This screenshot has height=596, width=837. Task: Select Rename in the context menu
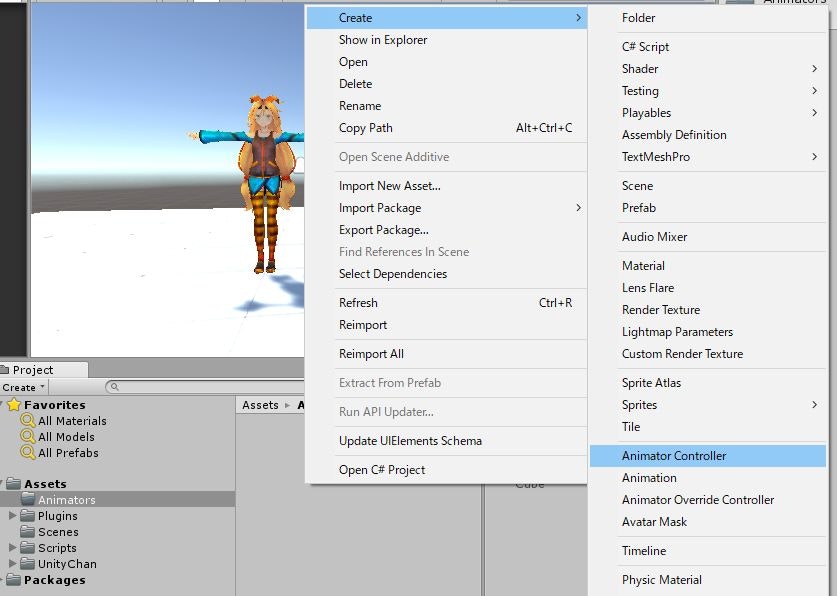pos(447,106)
